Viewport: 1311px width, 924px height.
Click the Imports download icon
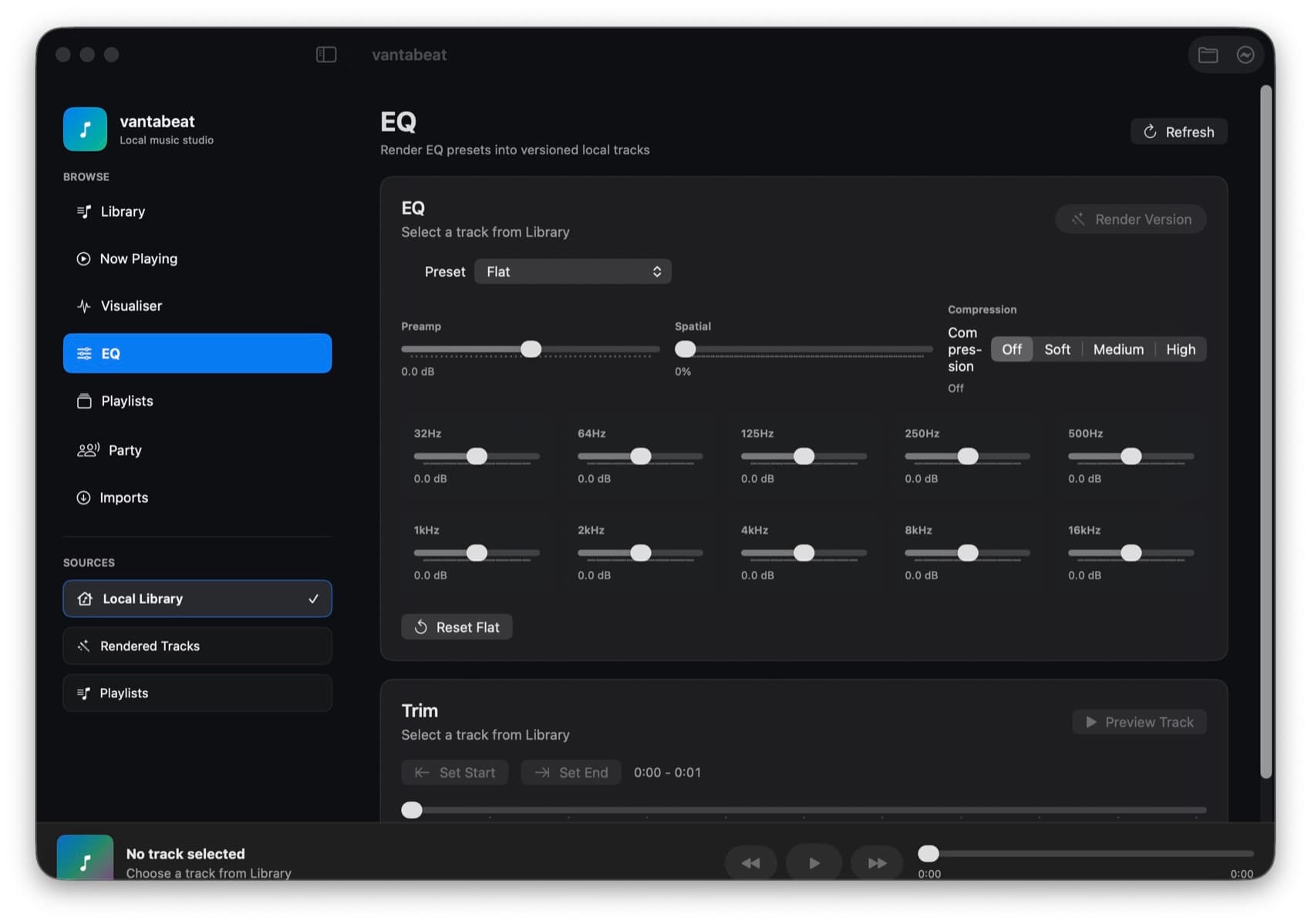pyautogui.click(x=83, y=497)
